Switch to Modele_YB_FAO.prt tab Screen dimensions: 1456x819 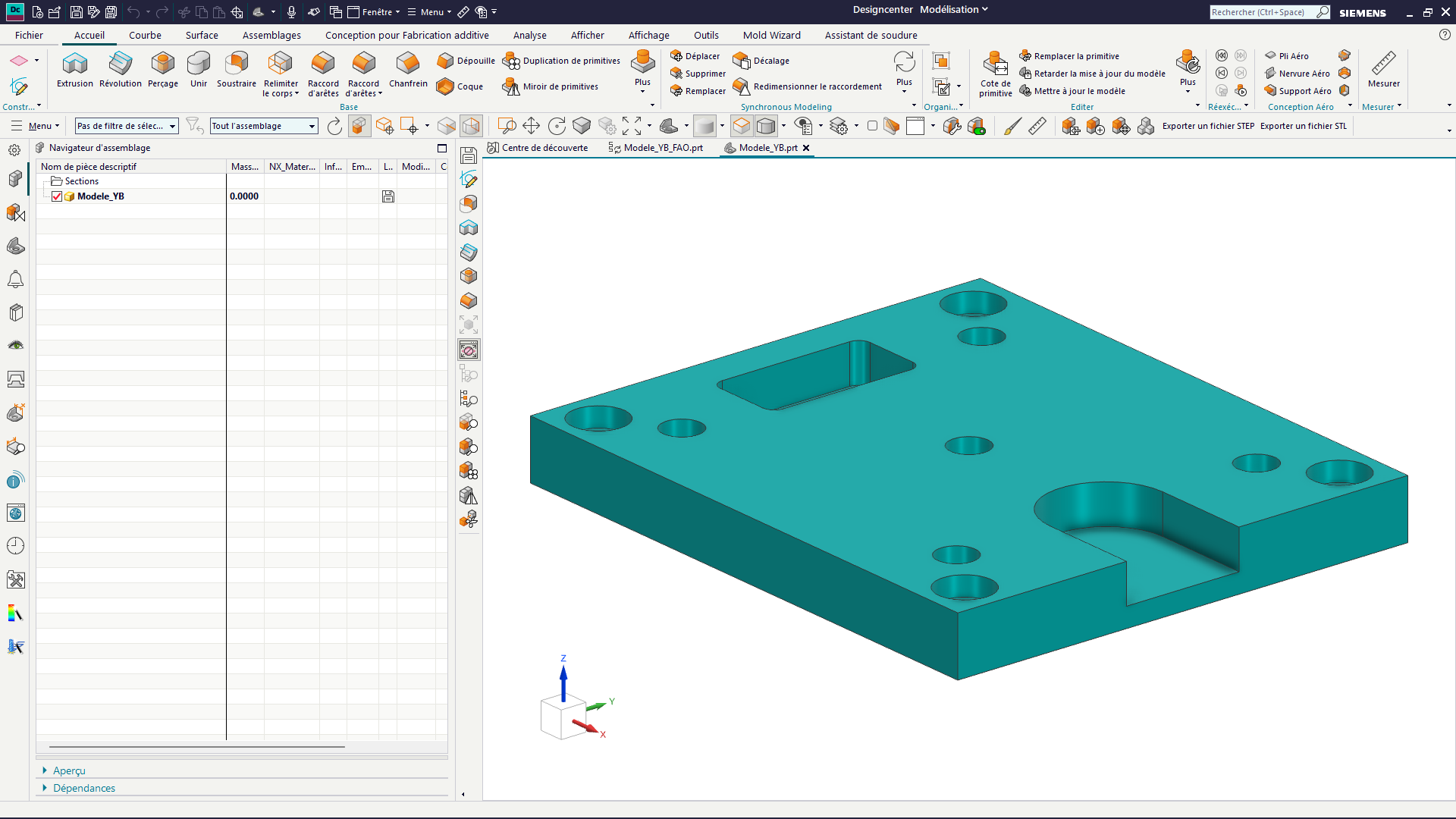(x=656, y=148)
